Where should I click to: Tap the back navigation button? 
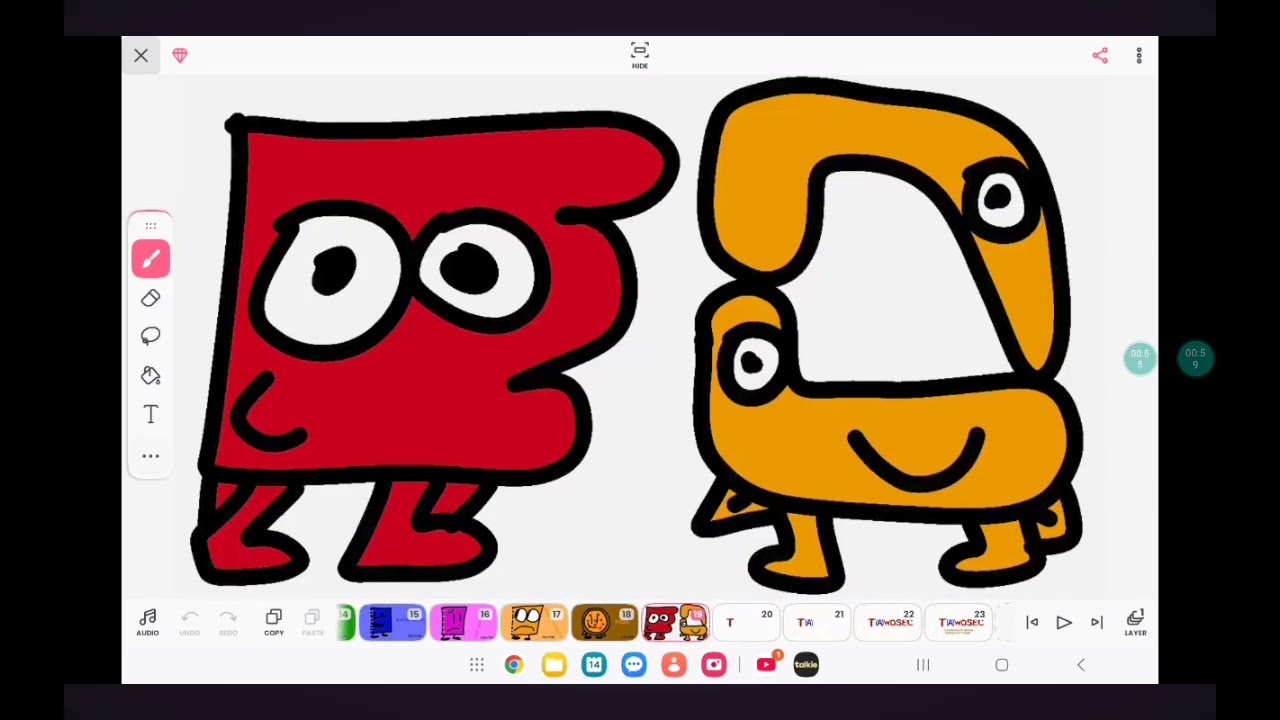1080,665
